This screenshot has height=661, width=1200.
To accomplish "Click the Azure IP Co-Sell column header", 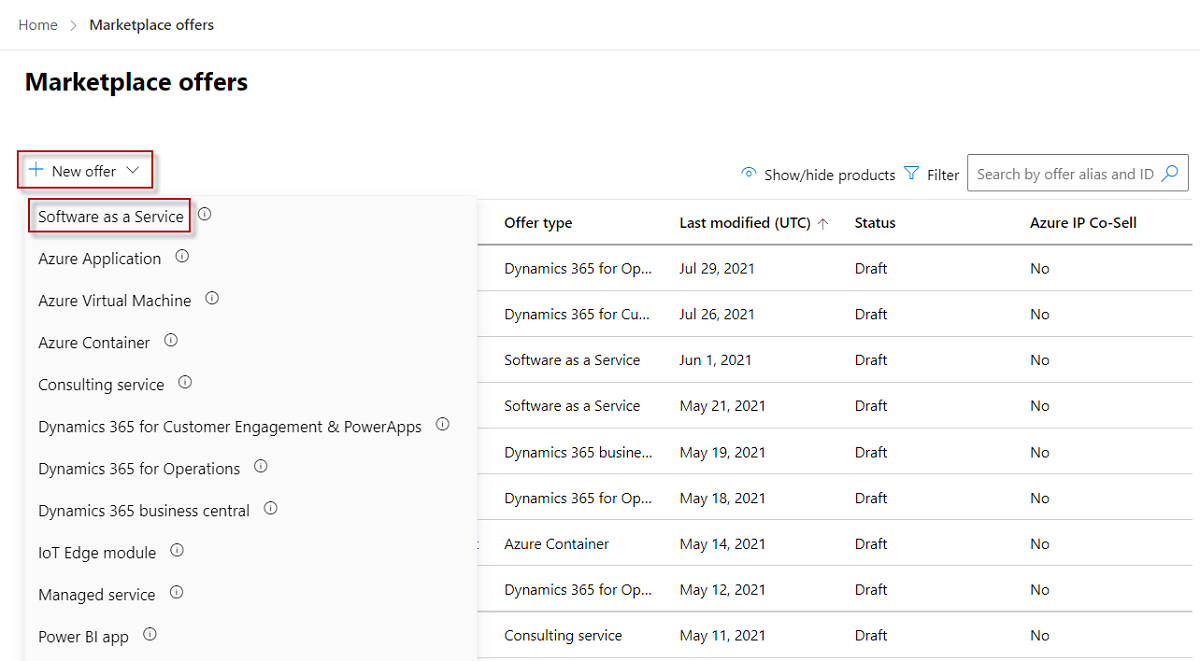I will point(1083,223).
